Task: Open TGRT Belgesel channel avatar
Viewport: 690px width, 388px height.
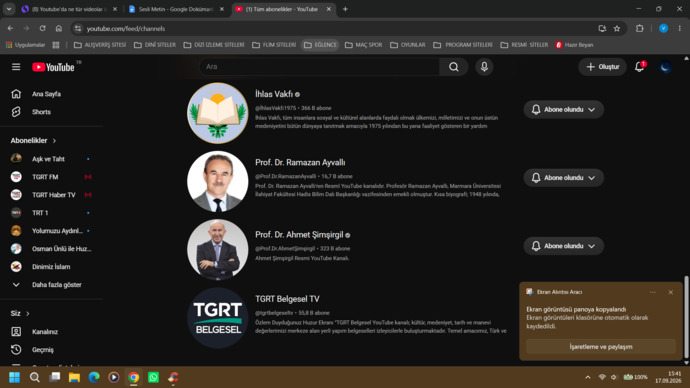Action: [x=218, y=318]
